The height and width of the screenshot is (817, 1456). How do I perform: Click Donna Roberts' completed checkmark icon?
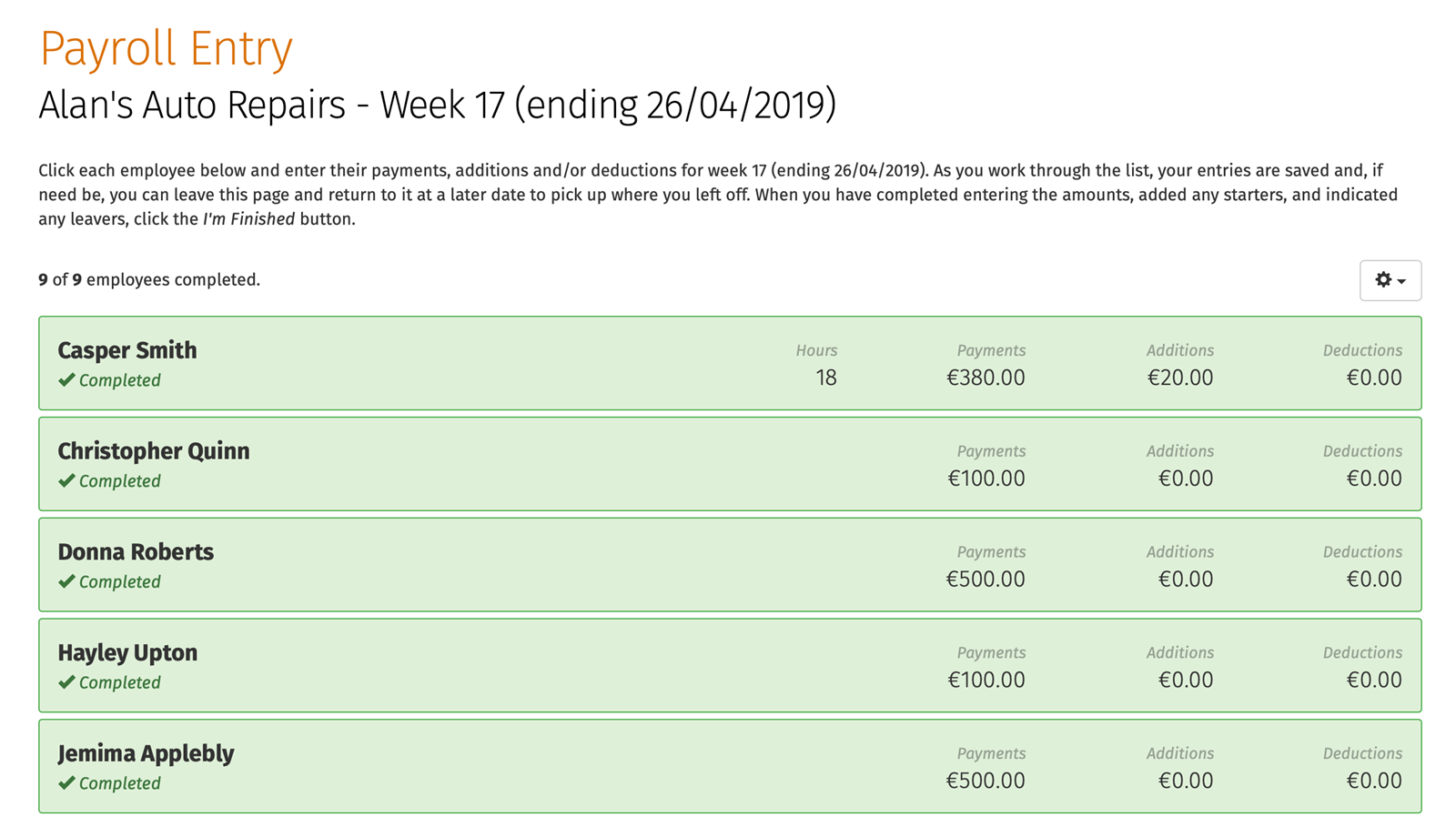(66, 581)
